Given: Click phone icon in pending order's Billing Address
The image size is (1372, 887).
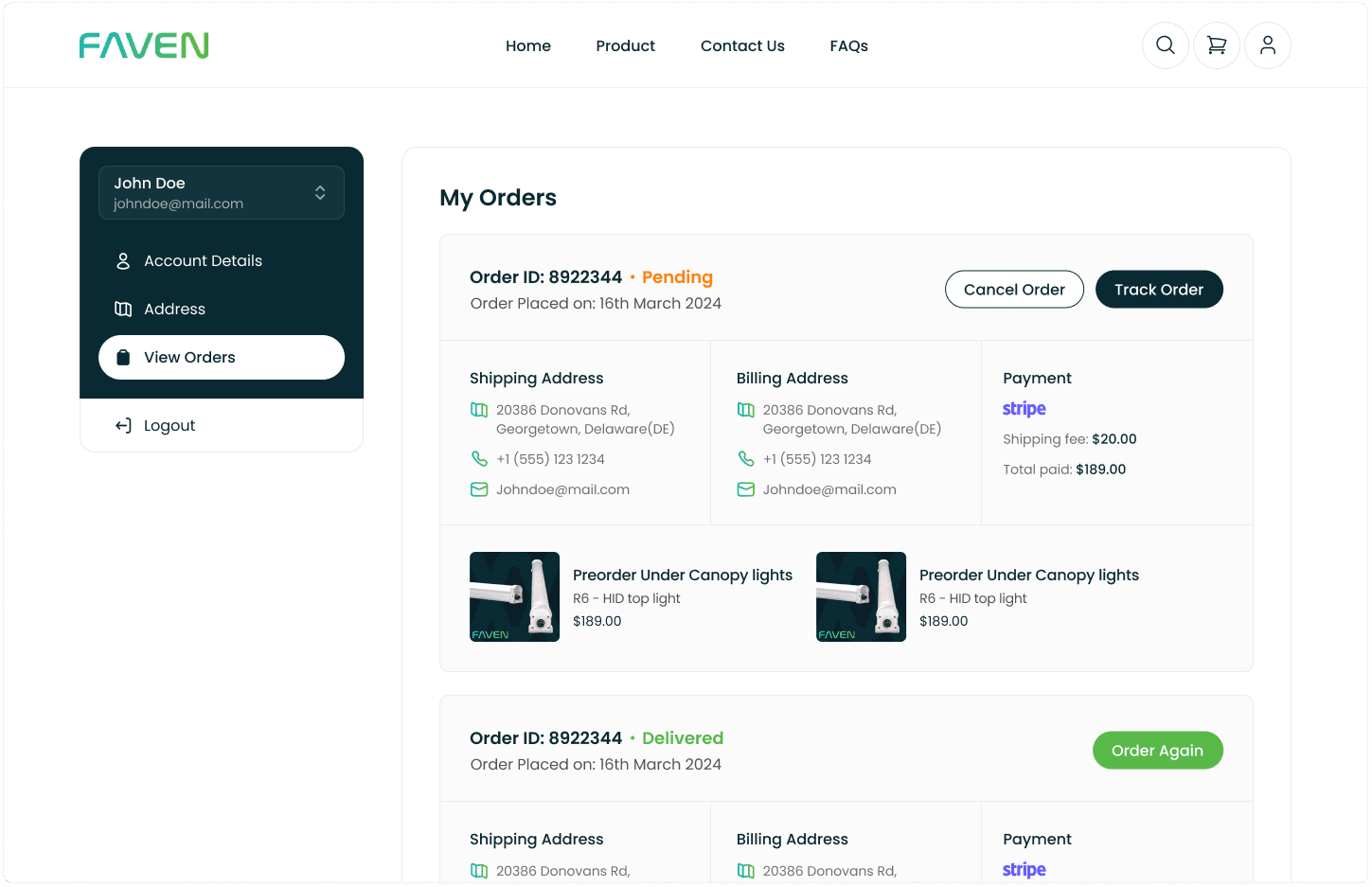Looking at the screenshot, I should point(746,459).
